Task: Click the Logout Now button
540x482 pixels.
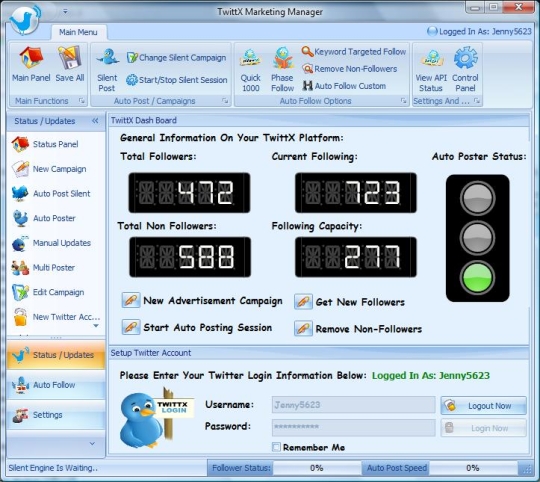Action: click(x=484, y=406)
